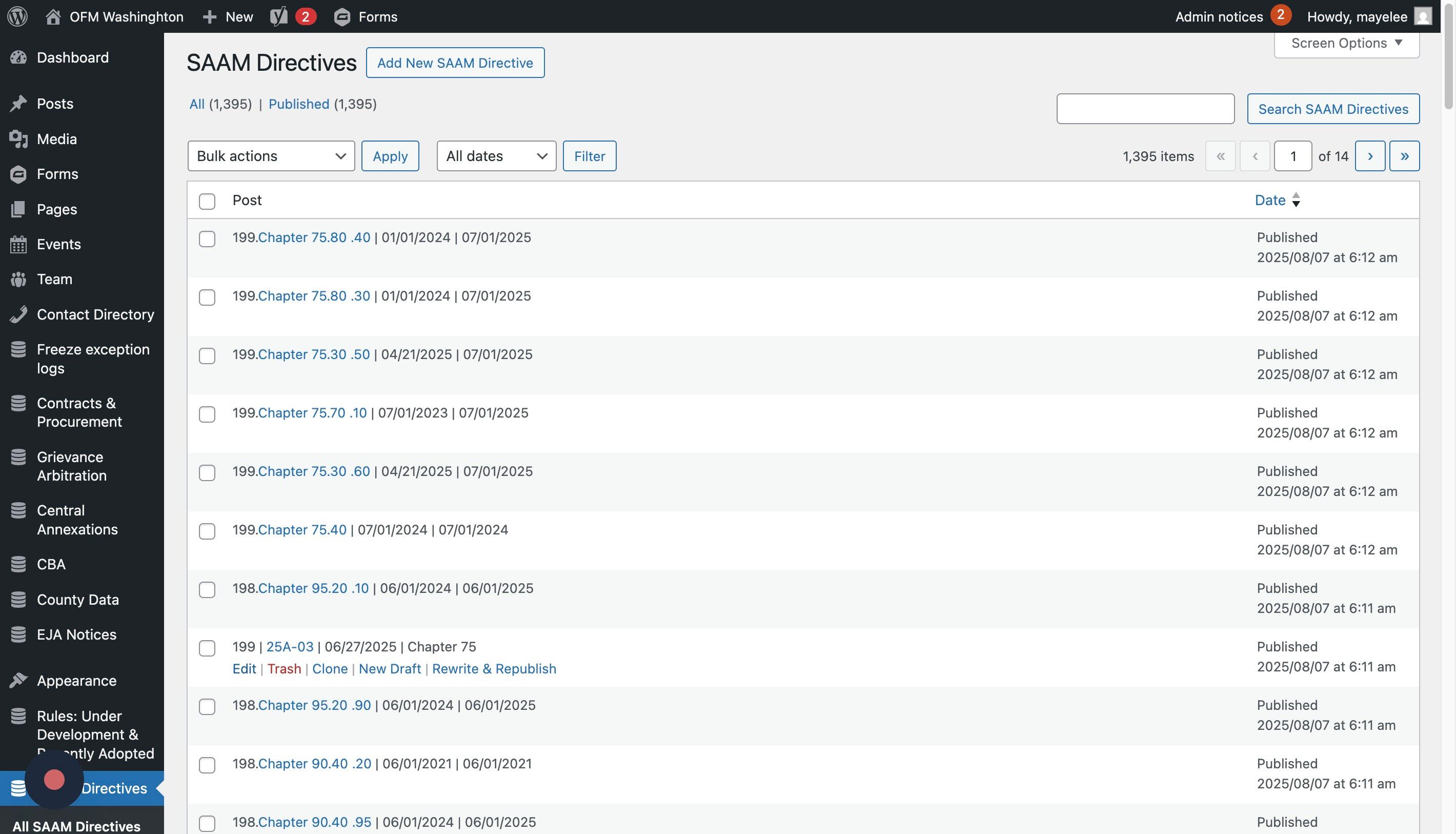Click the Contact Directory phone icon
This screenshot has width=1456, height=834.
(18, 314)
